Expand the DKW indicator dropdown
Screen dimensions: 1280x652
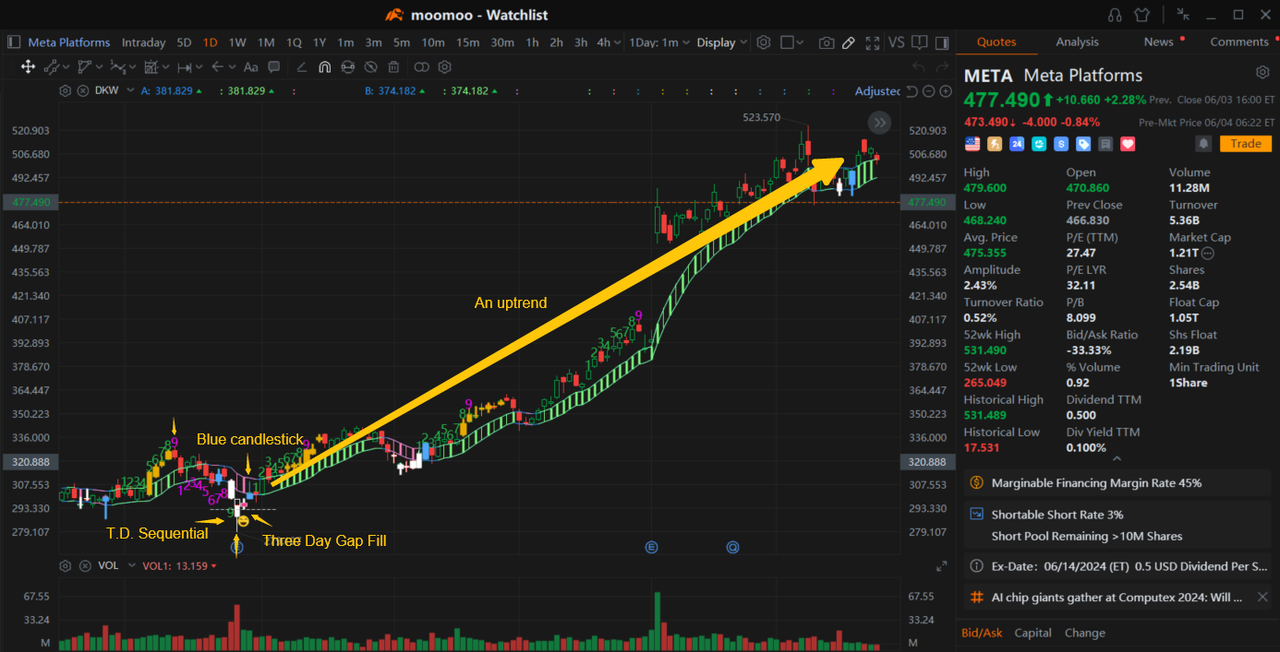point(130,90)
